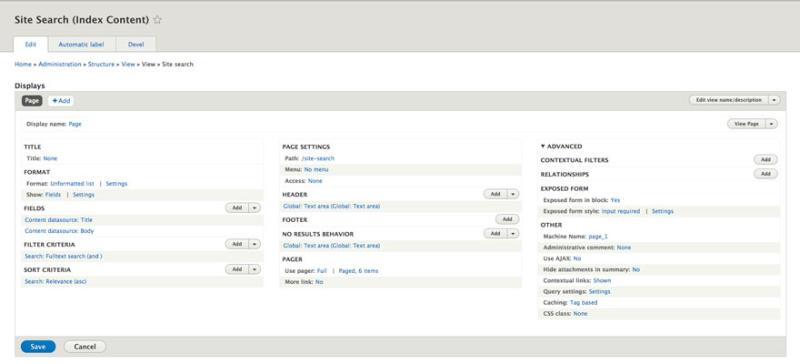
Task: Change Title value None
Action: 50,159
